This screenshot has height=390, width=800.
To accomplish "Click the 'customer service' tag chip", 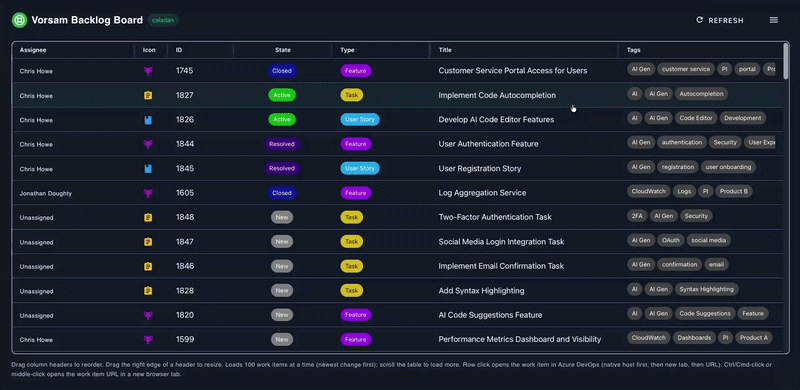I will (x=686, y=69).
